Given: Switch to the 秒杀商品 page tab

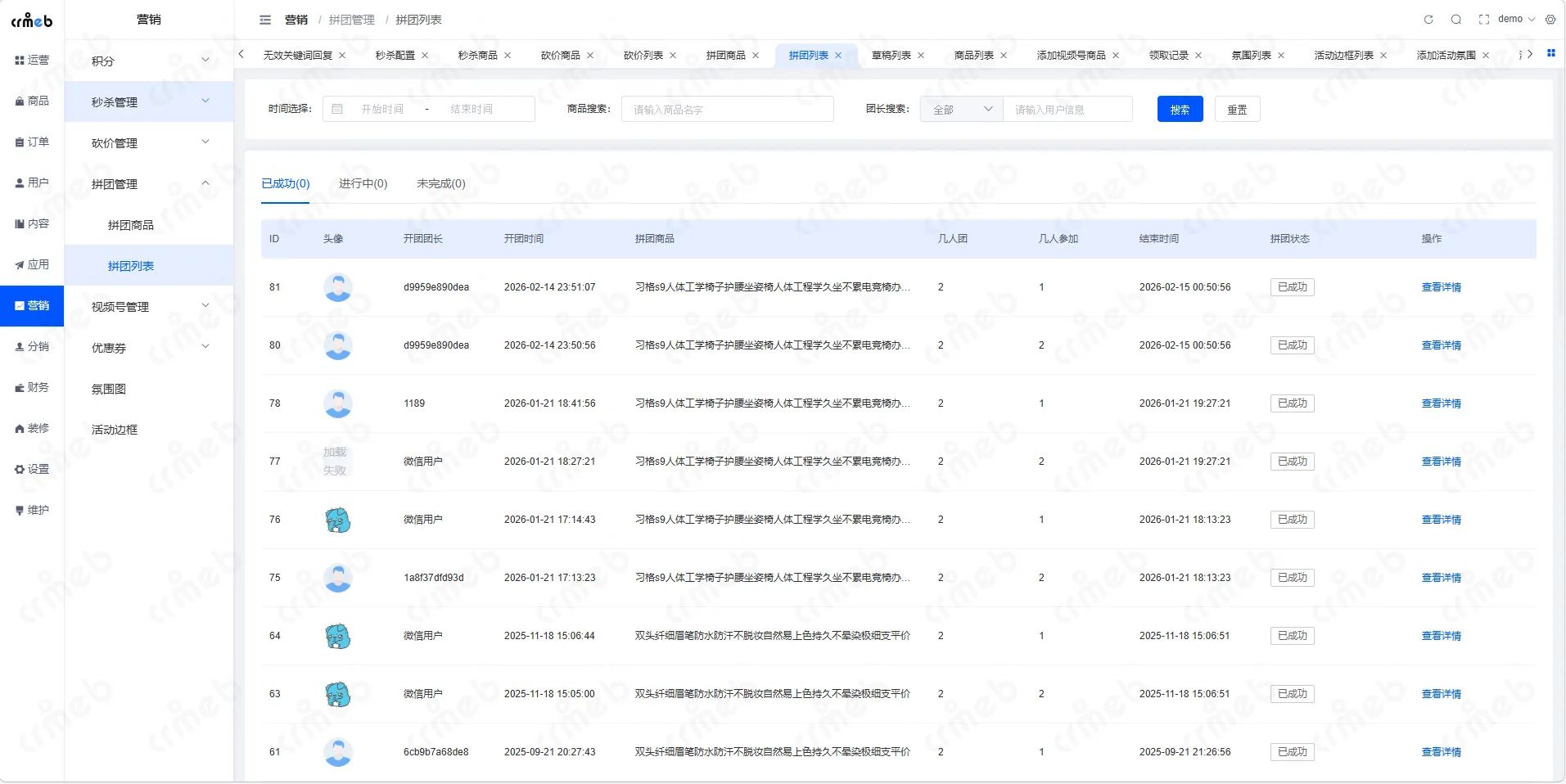Looking at the screenshot, I should [x=477, y=56].
